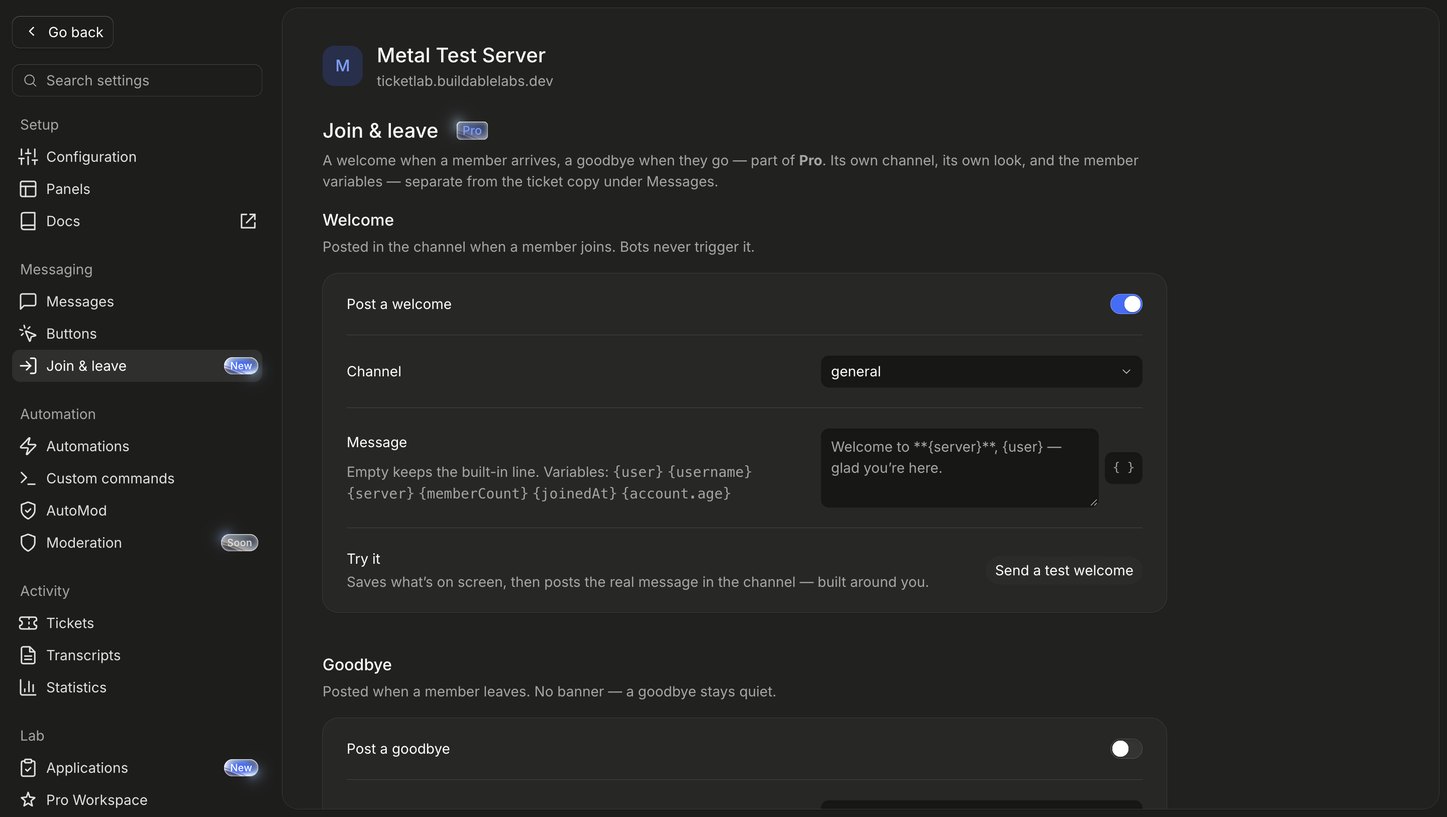The image size is (1447, 817).
Task: Click the AutoMod shield-check icon
Action: point(28,510)
